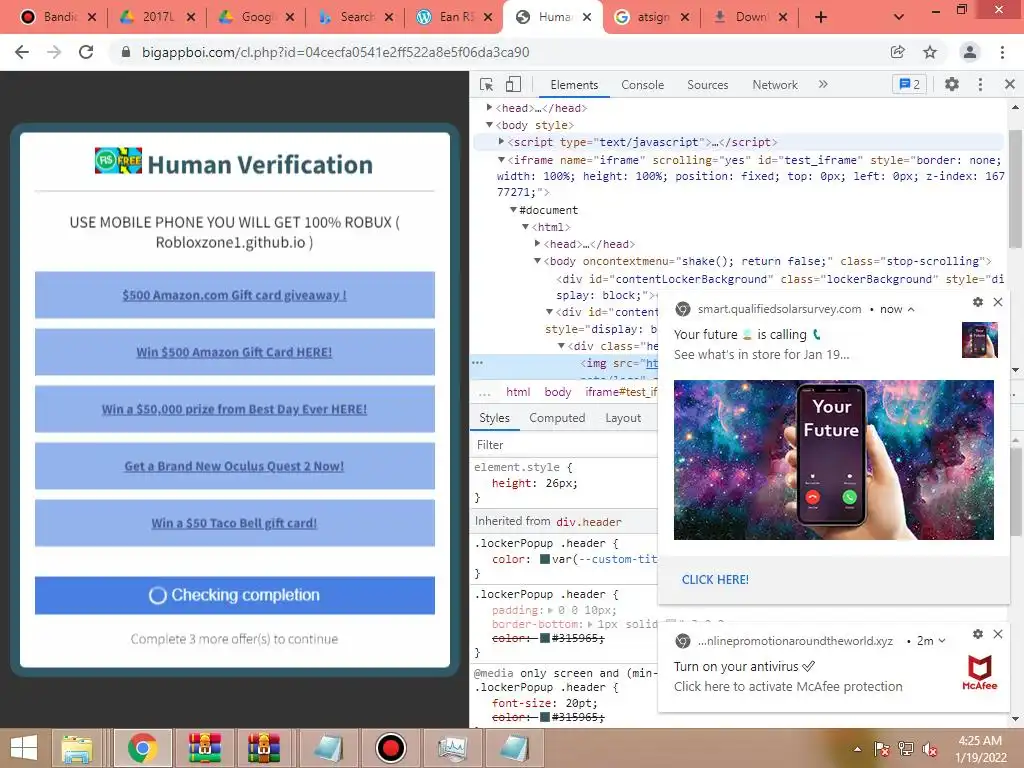The height and width of the screenshot is (768, 1024).
Task: Show hidden system tray icons arrow
Action: 857,749
